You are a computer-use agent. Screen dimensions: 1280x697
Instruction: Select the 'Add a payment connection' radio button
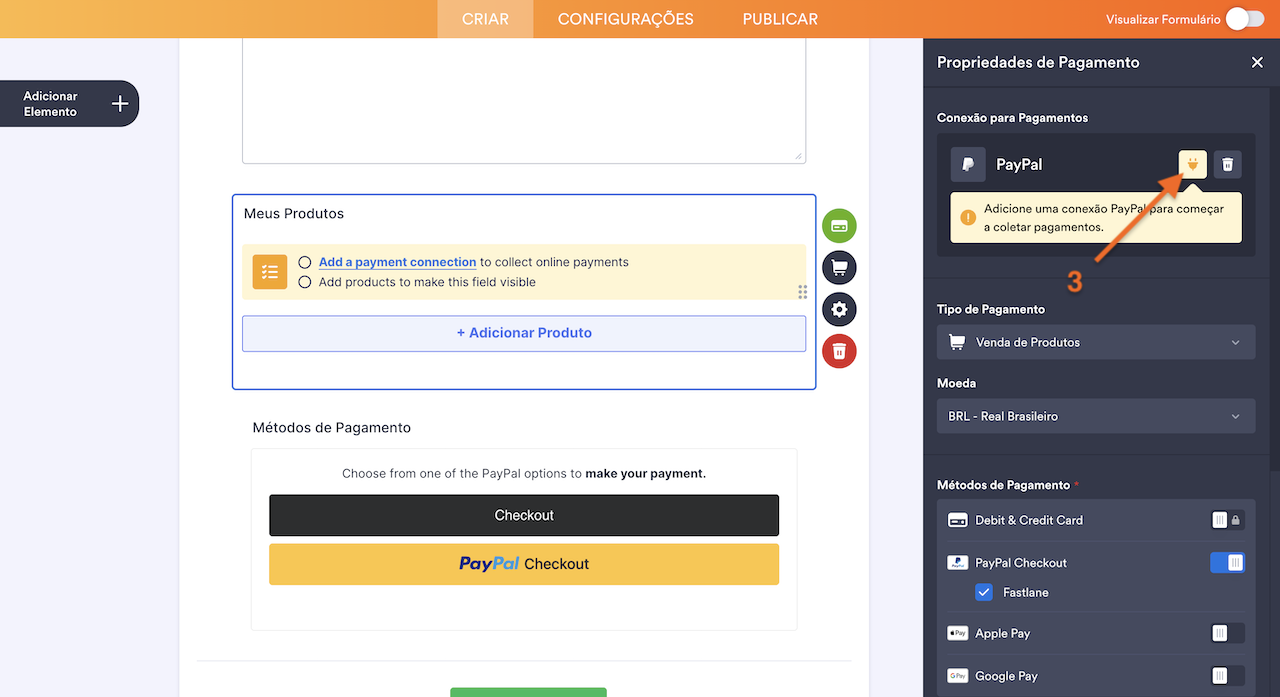[305, 261]
